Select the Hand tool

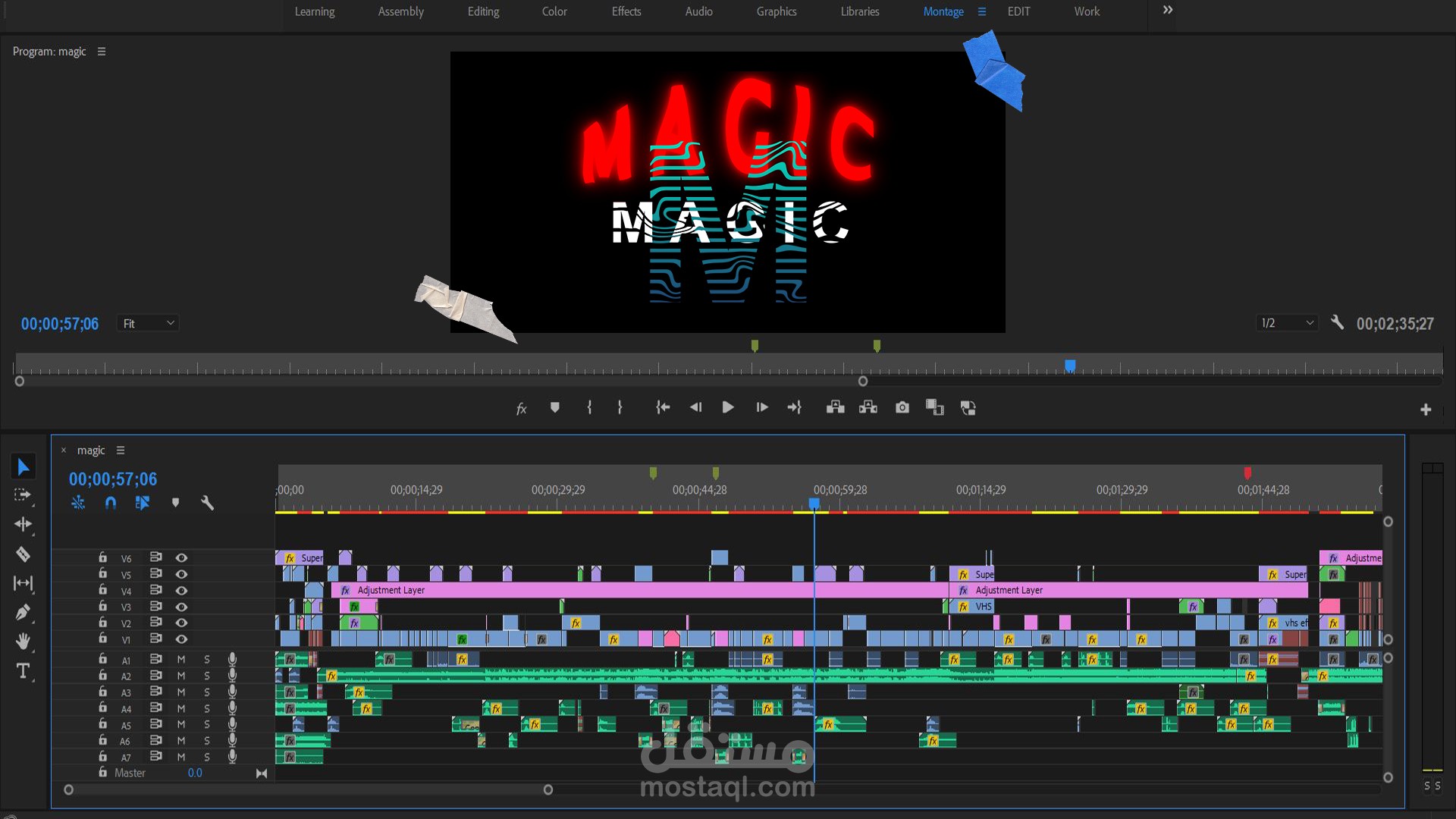click(23, 642)
